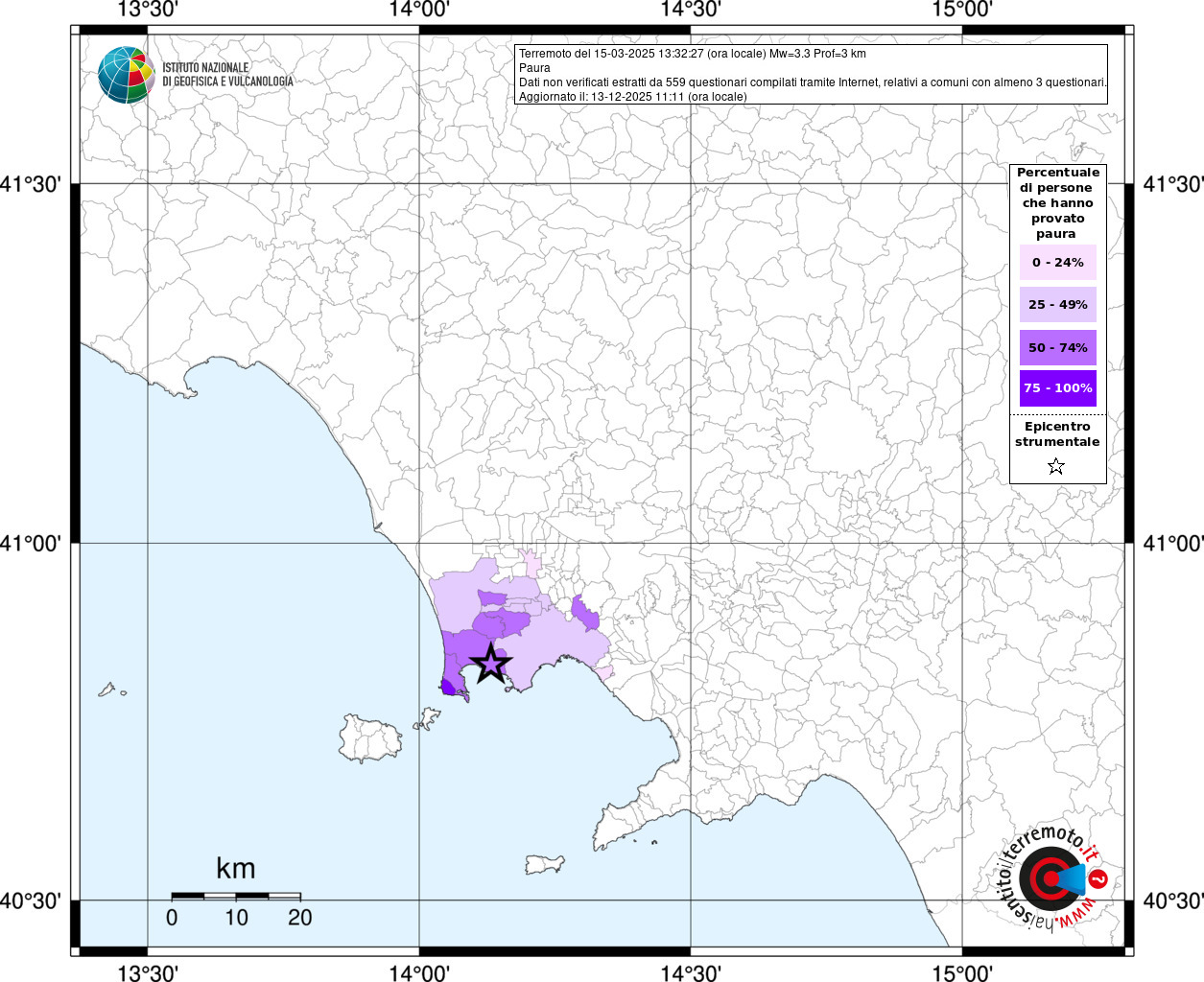Click the dark purple coastal municipality at the cape
Viewport: 1204px width, 982px height.
[x=448, y=686]
